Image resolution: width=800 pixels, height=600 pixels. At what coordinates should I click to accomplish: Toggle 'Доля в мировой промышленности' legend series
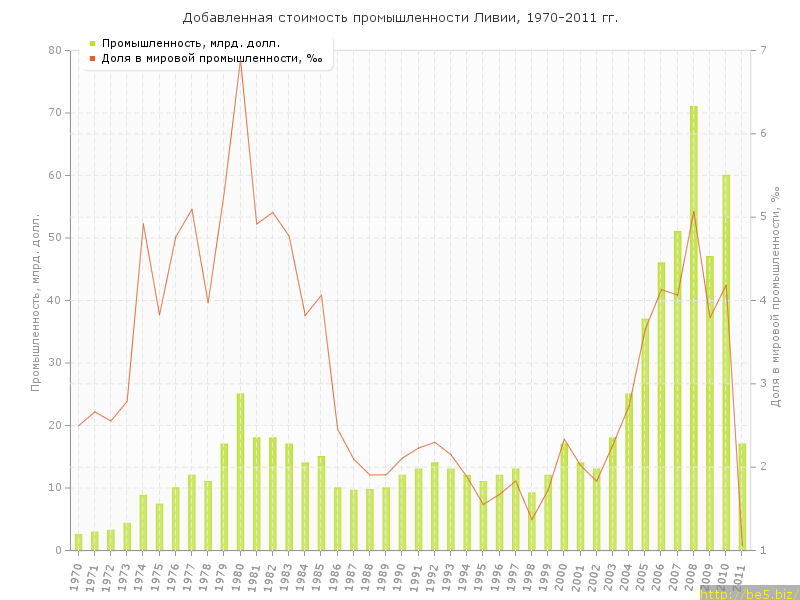[211, 58]
